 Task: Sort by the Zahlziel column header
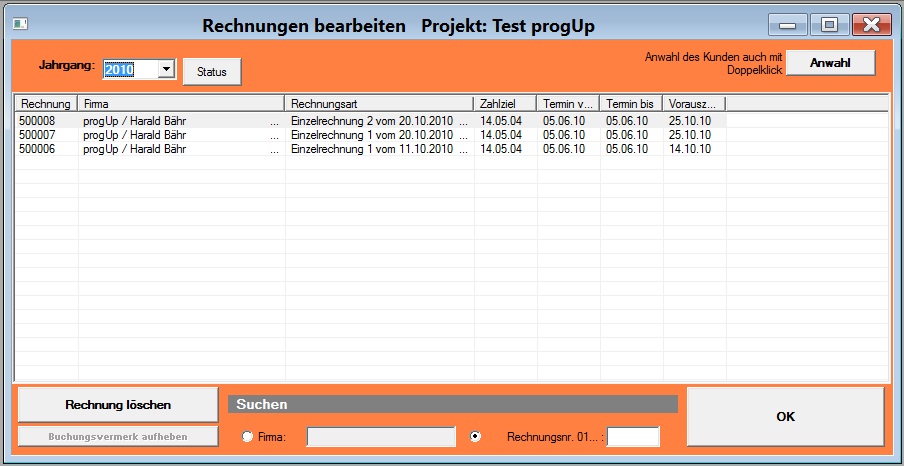tap(506, 104)
